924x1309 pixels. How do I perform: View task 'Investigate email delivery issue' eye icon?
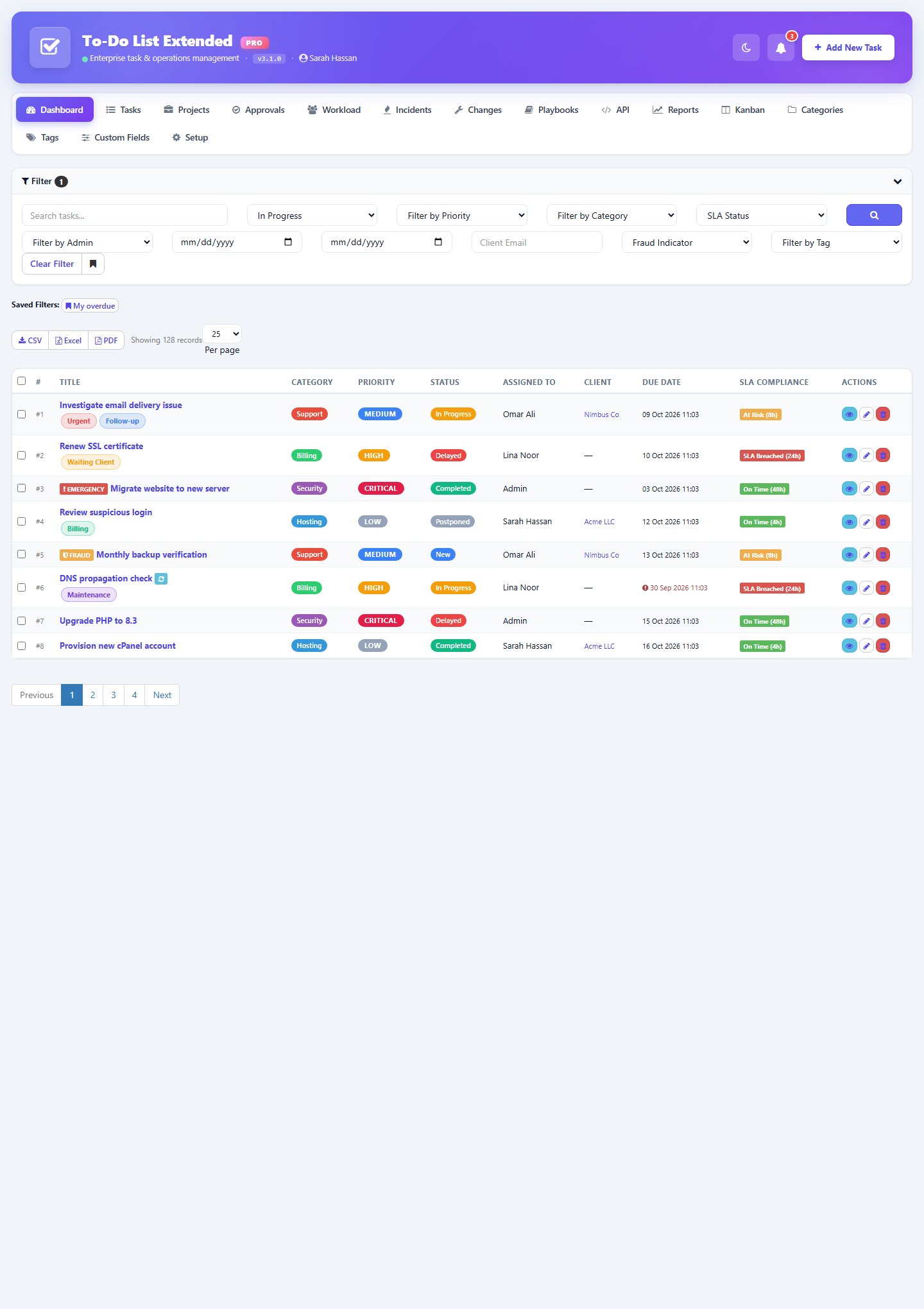[x=849, y=415]
